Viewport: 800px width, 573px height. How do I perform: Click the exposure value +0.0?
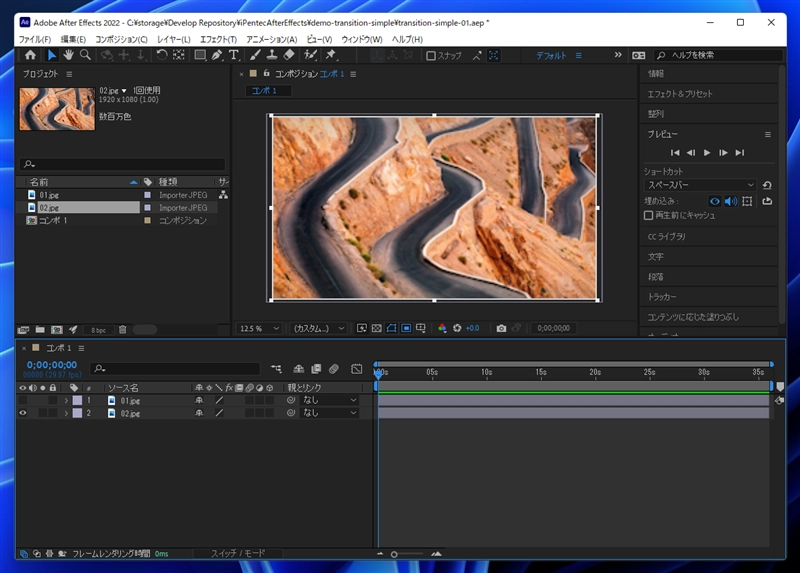pyautogui.click(x=472, y=328)
